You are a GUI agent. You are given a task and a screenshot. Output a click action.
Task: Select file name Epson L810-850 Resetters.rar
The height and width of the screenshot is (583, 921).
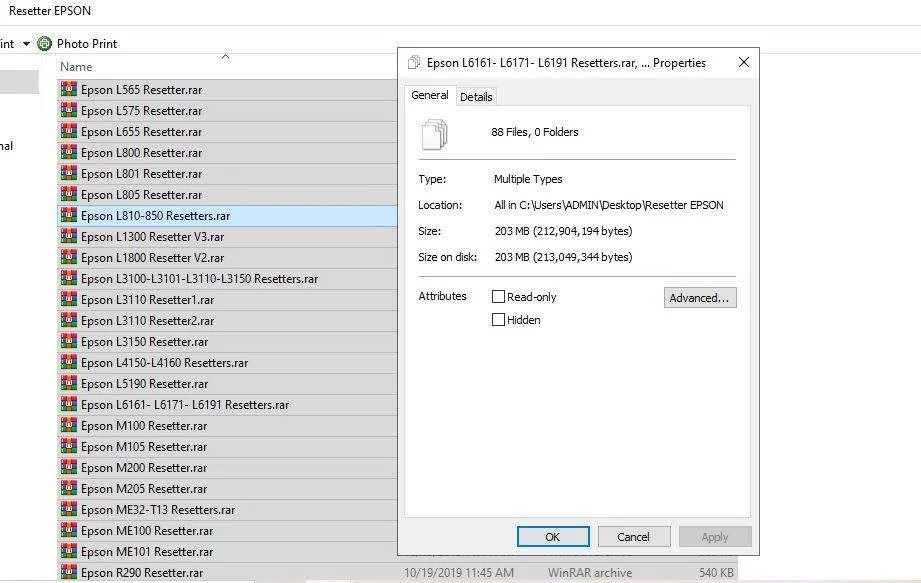pos(156,216)
